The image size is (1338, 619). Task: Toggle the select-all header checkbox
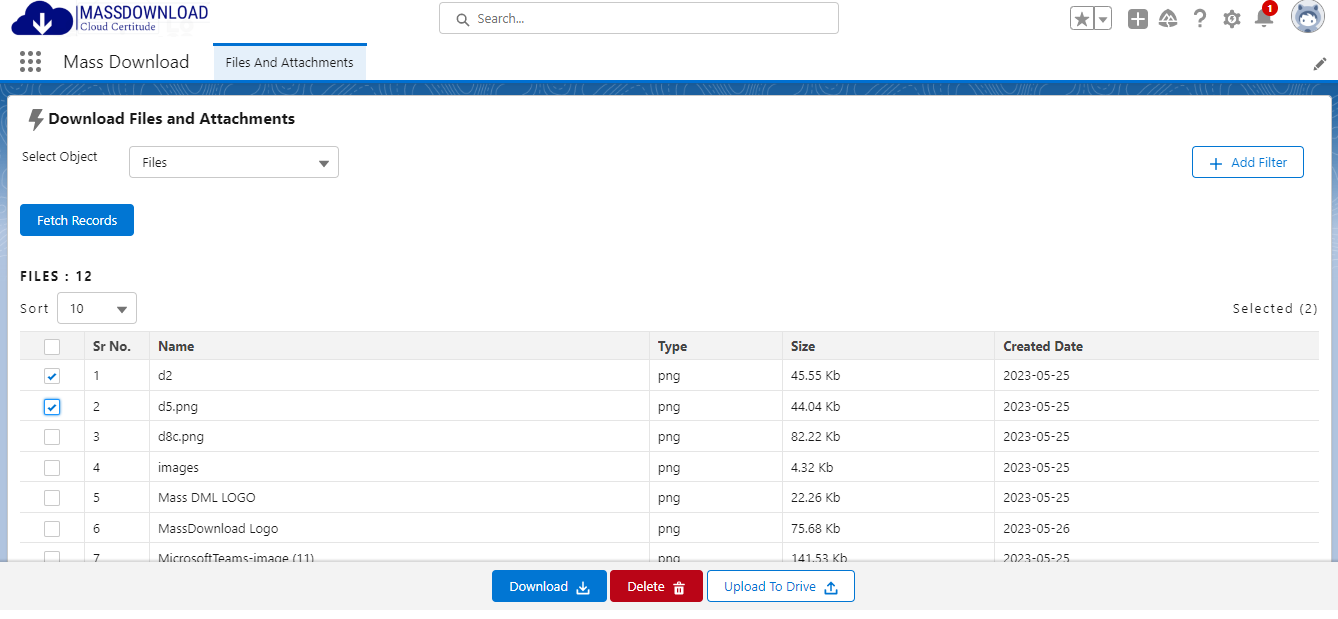pyautogui.click(x=52, y=347)
